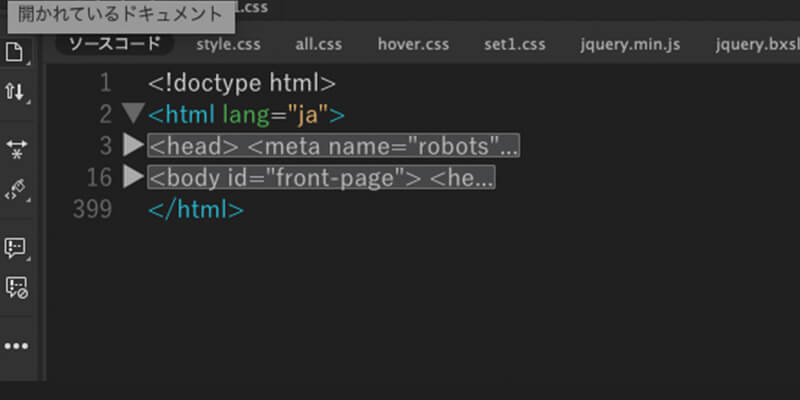The height and width of the screenshot is (400, 800).
Task: Click the collapsed head meta code block
Action: [x=334, y=146]
